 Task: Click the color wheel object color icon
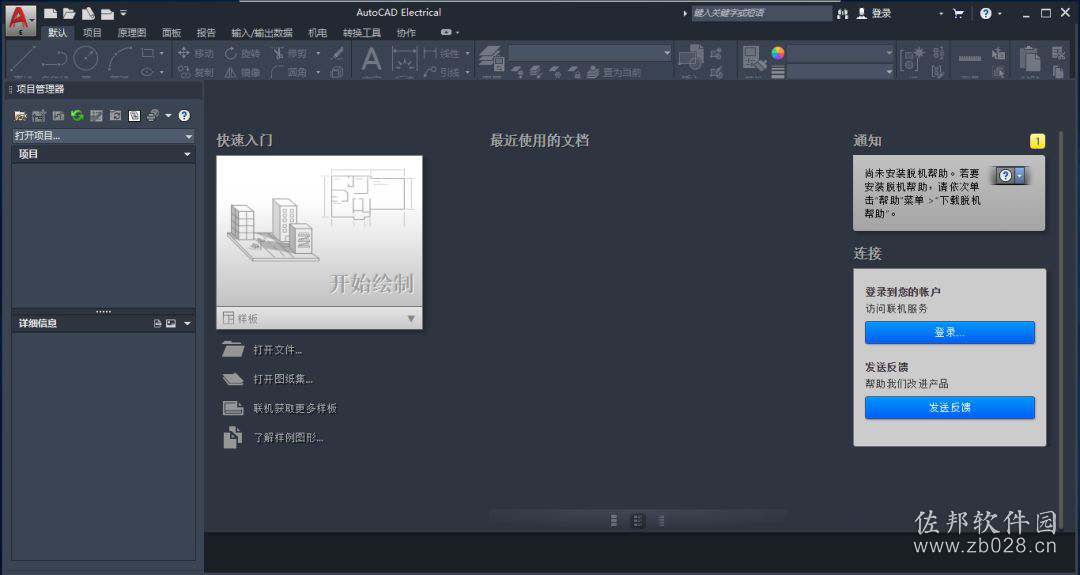(x=778, y=53)
